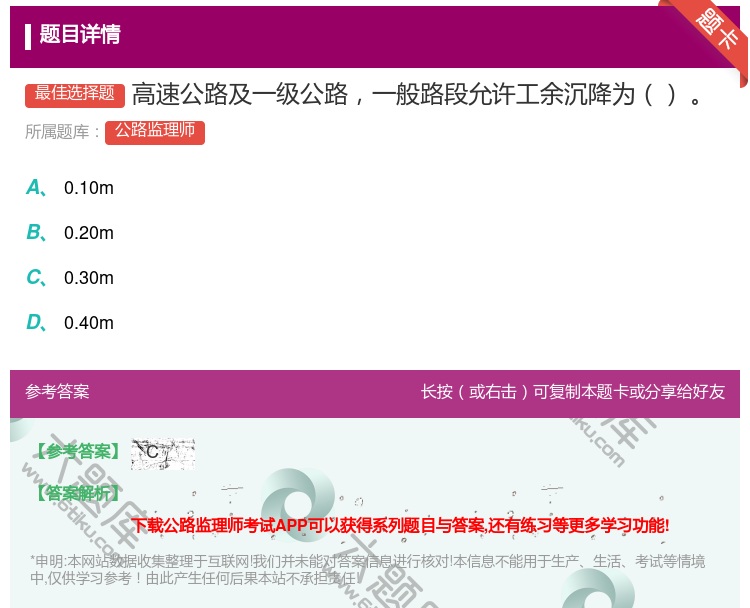Select answer option C 0.30m
The width and height of the screenshot is (750, 608).
(x=70, y=277)
